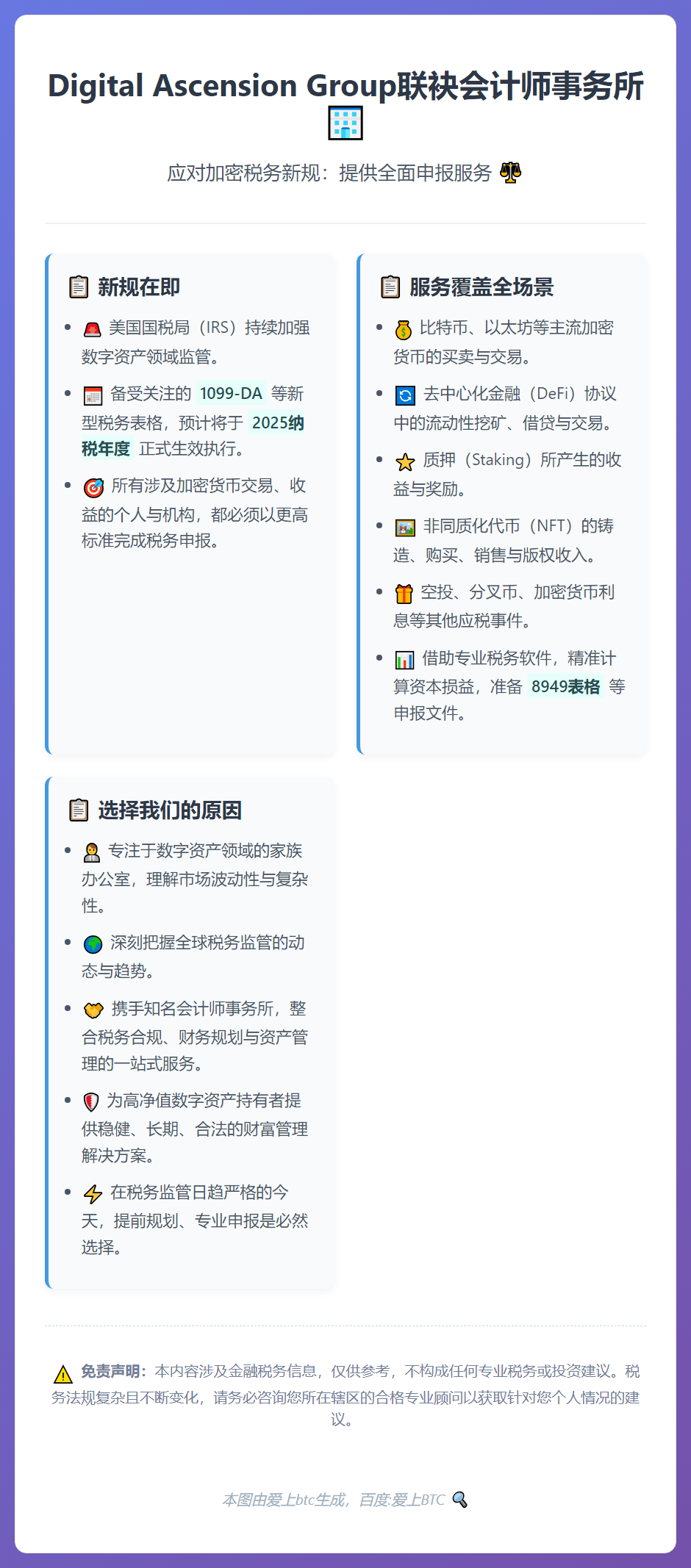
Task: Click the warning triangle icon before 免责声明
Action: (x=63, y=1373)
